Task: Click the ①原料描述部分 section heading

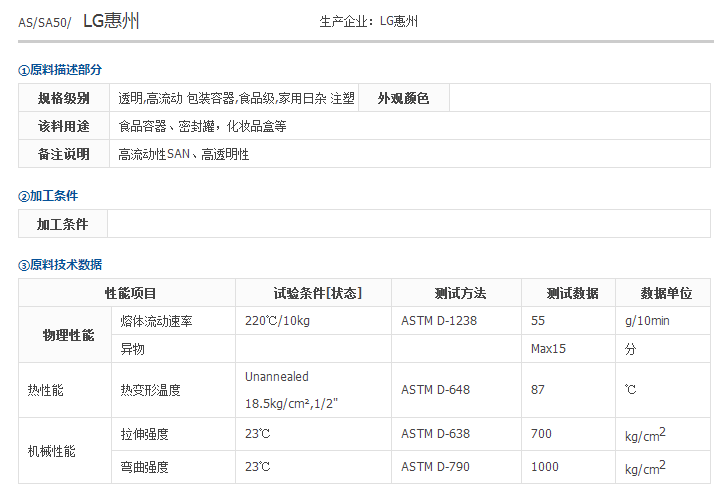Action: pyautogui.click(x=60, y=70)
